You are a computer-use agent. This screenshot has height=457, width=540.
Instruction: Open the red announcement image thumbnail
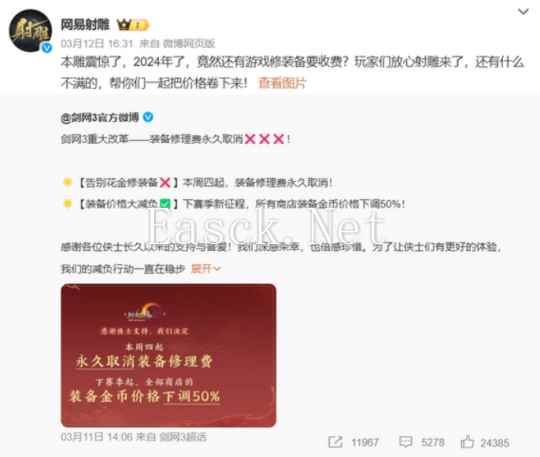(168, 355)
